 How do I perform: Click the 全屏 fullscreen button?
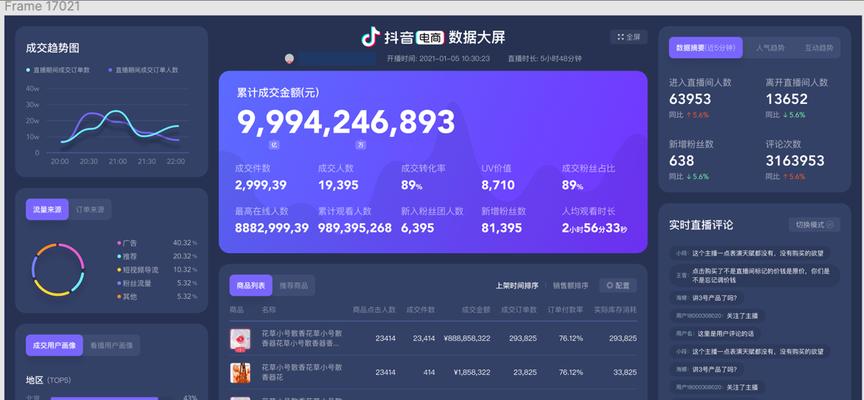(629, 37)
